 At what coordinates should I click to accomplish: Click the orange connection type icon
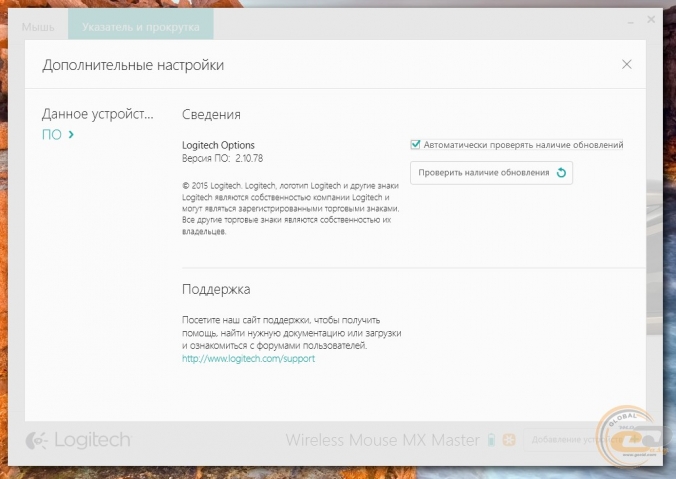509,440
